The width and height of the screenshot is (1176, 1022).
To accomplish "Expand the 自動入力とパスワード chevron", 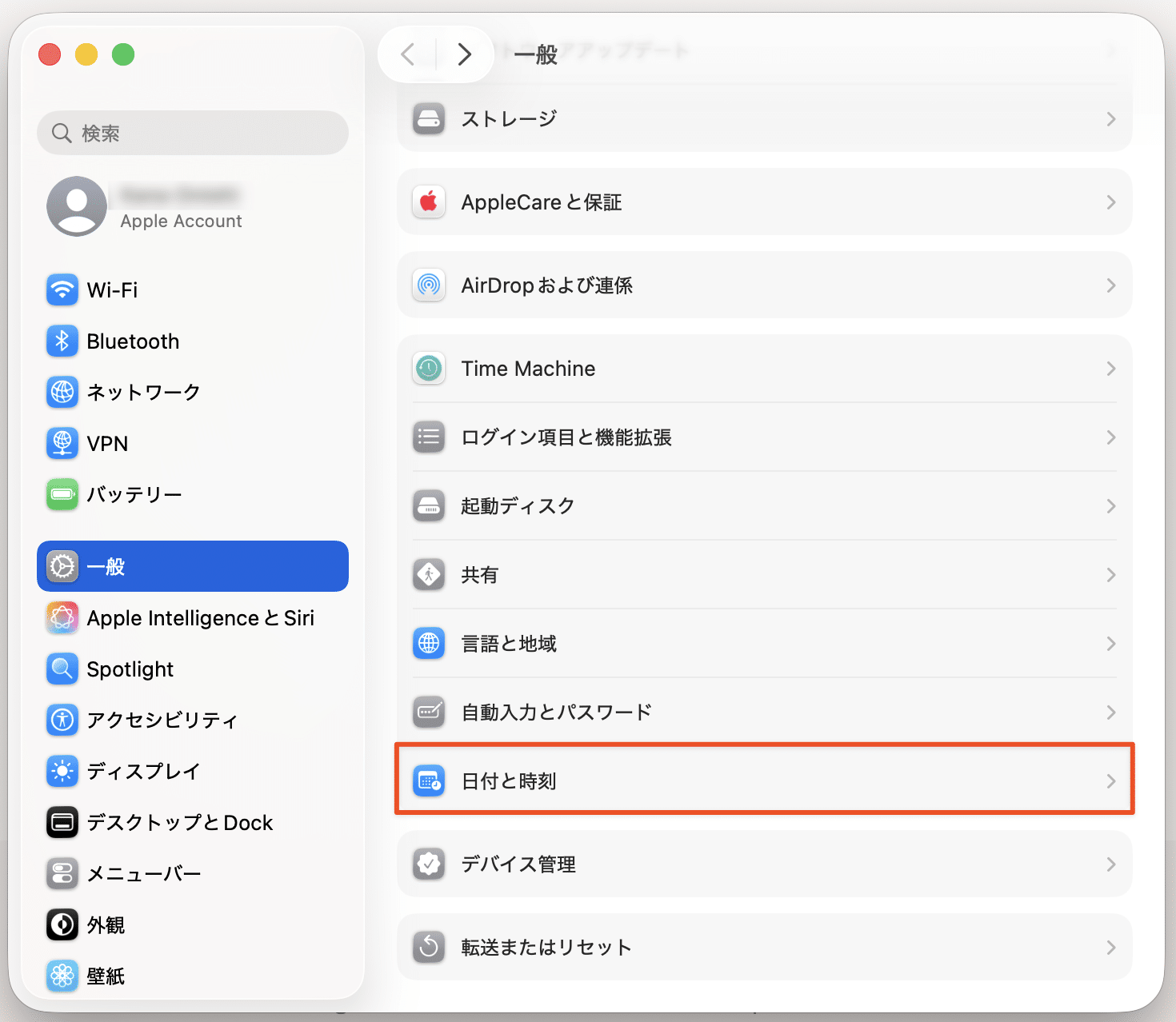I will point(1111,713).
